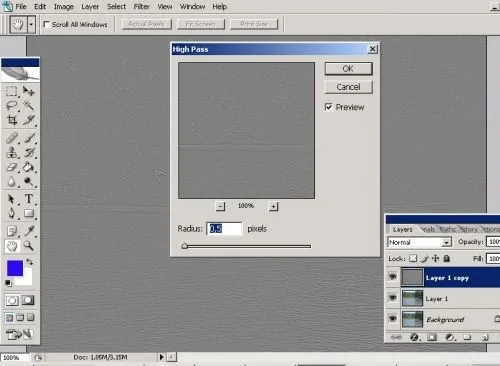The width and height of the screenshot is (500, 366).
Task: Select the Rectangular Marquee tool
Action: pyautogui.click(x=12, y=91)
